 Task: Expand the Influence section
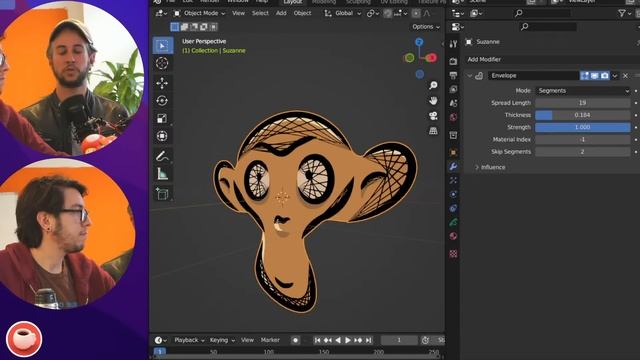tap(490, 167)
